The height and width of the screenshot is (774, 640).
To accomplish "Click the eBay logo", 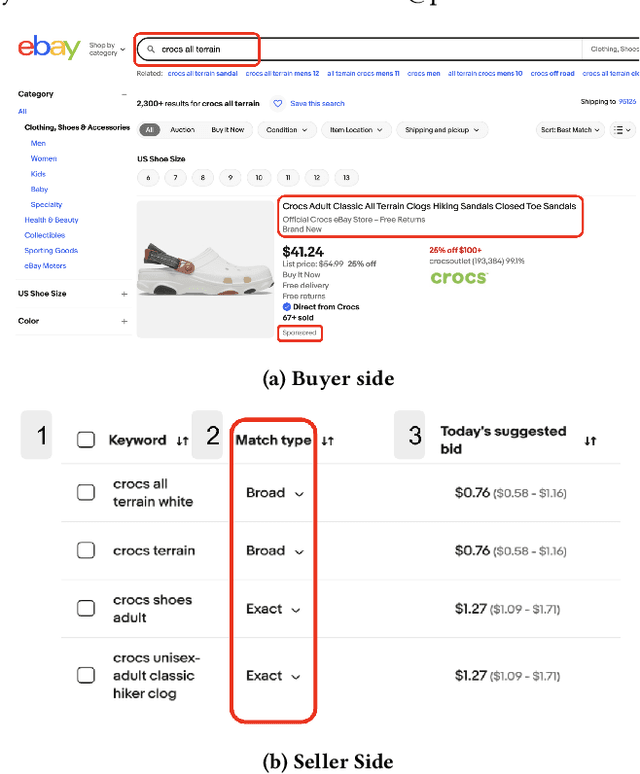I will point(49,48).
